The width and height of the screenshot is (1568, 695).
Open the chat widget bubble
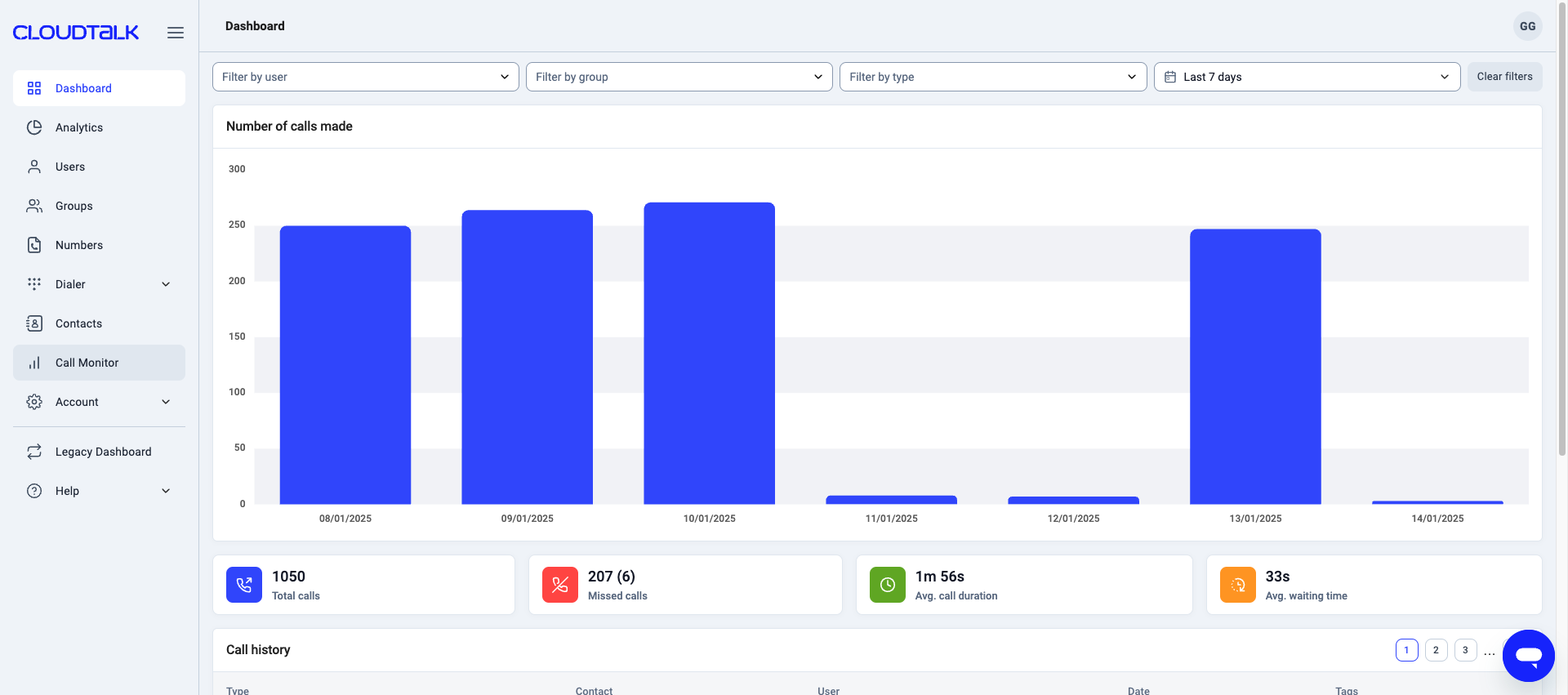click(1529, 656)
